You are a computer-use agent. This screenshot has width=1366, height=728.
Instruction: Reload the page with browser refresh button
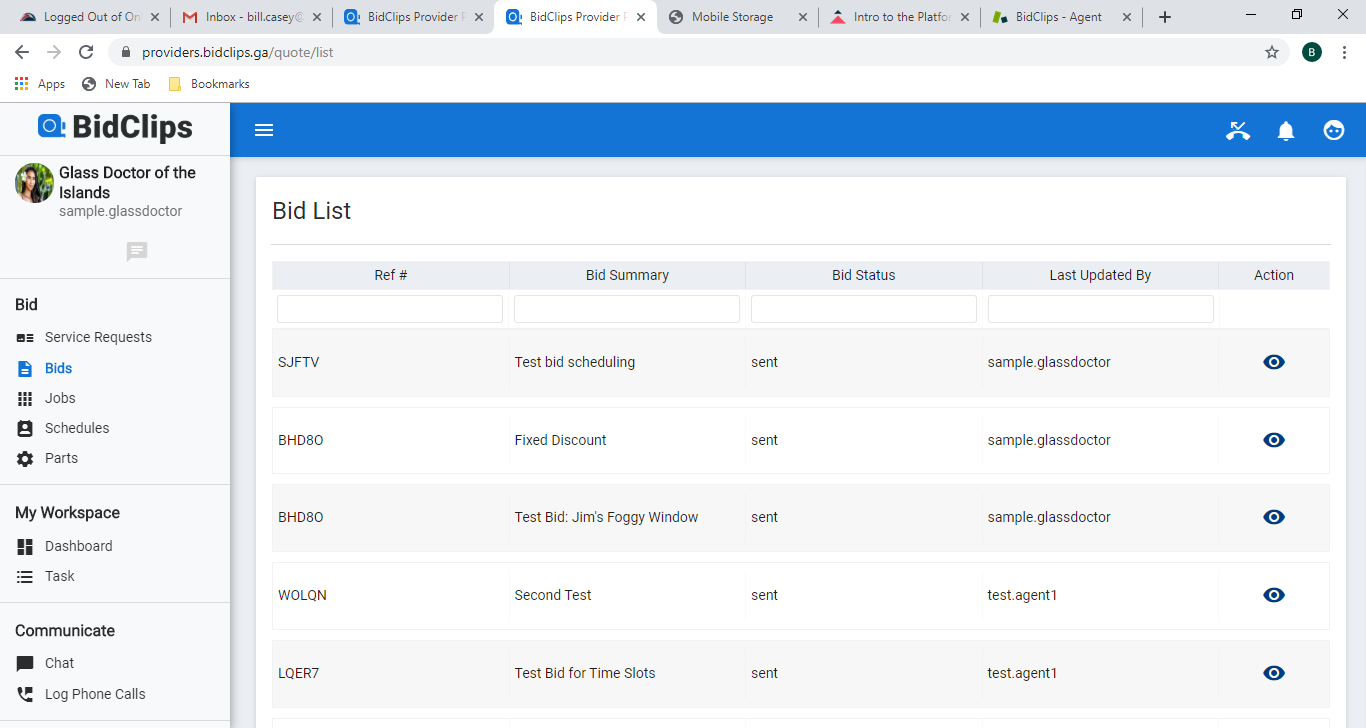coord(86,52)
